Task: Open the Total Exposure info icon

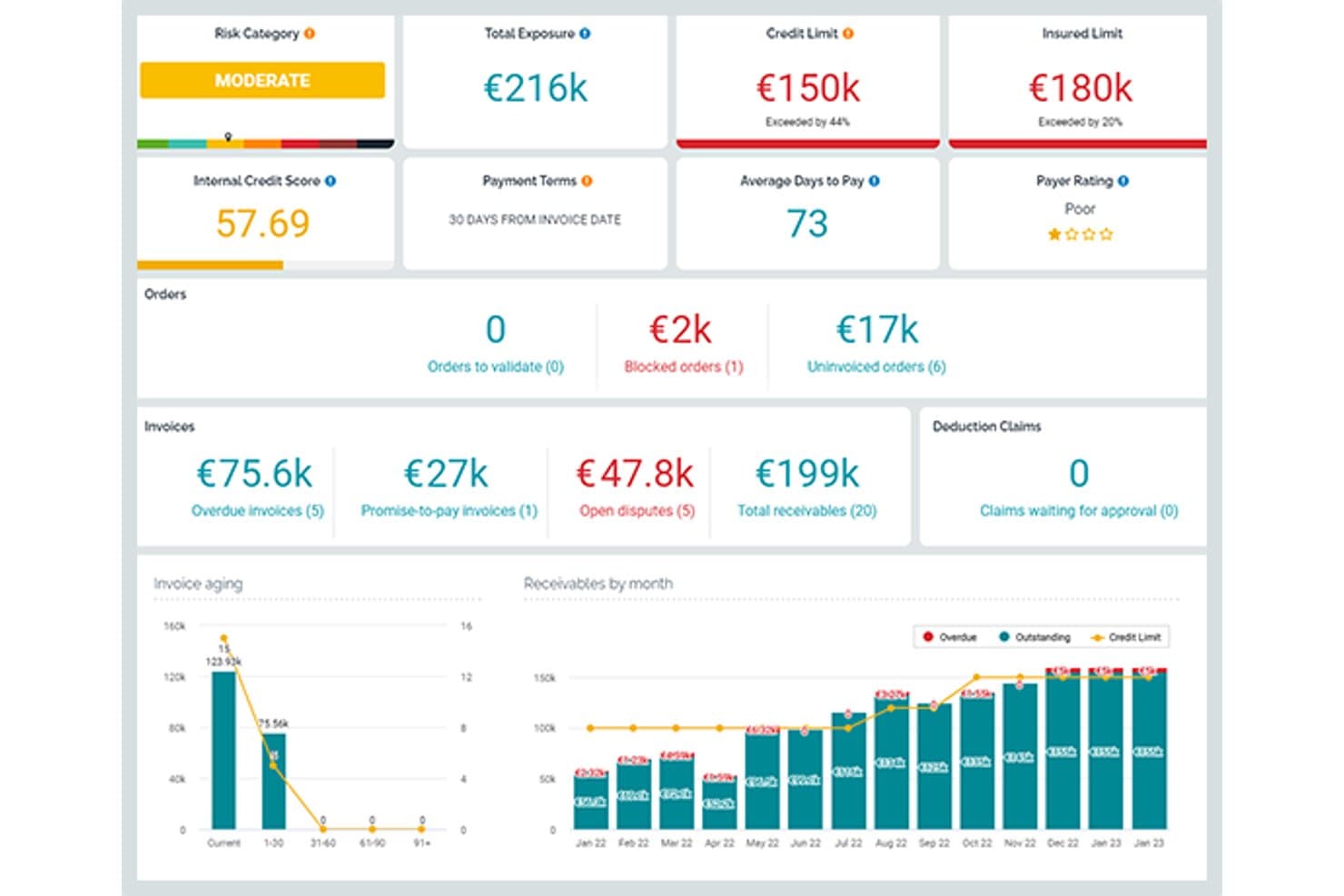Action: 585,34
